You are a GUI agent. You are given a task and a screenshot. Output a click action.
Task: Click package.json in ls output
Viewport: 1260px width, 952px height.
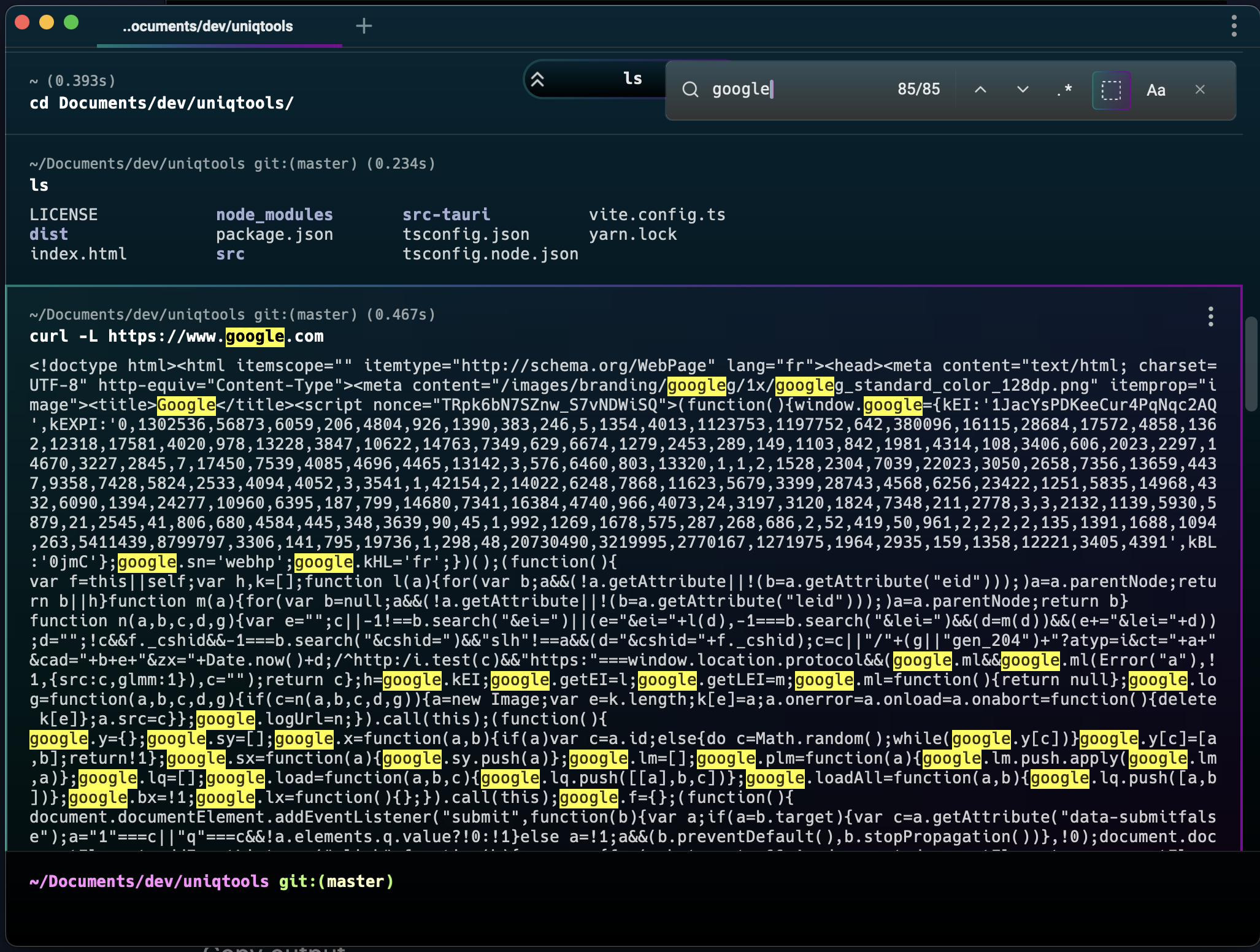click(274, 234)
